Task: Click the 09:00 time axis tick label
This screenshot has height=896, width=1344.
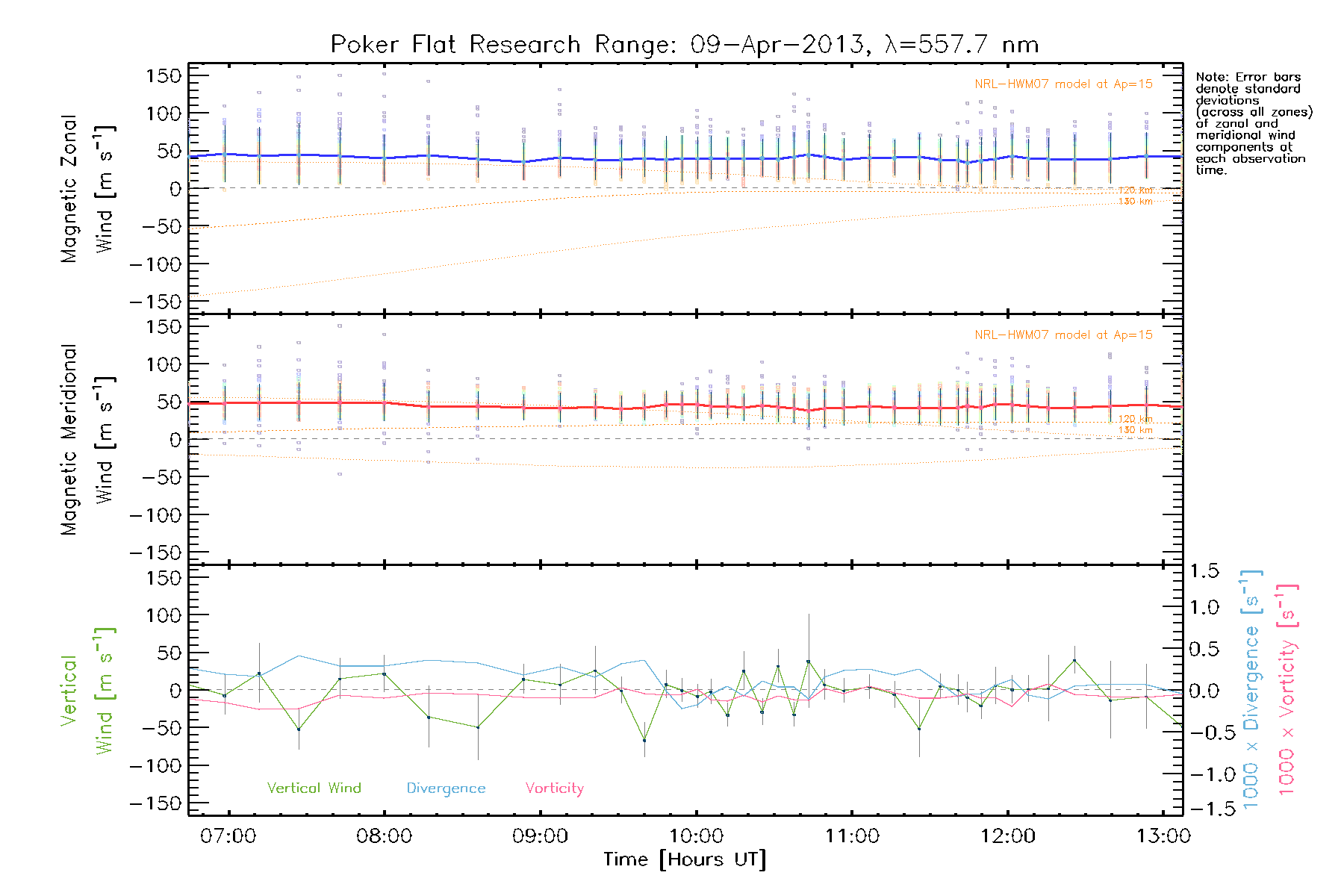Action: (540, 836)
